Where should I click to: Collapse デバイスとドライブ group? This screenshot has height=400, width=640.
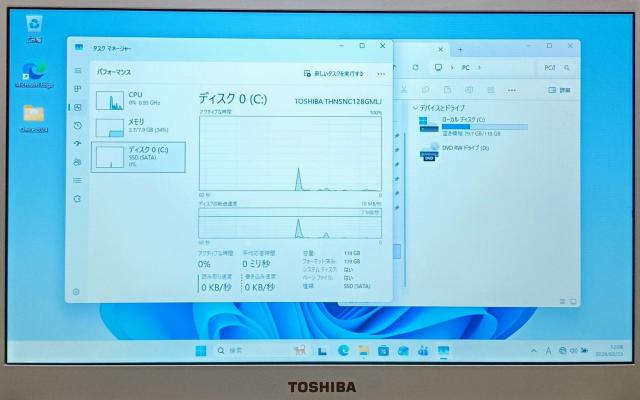[415, 108]
